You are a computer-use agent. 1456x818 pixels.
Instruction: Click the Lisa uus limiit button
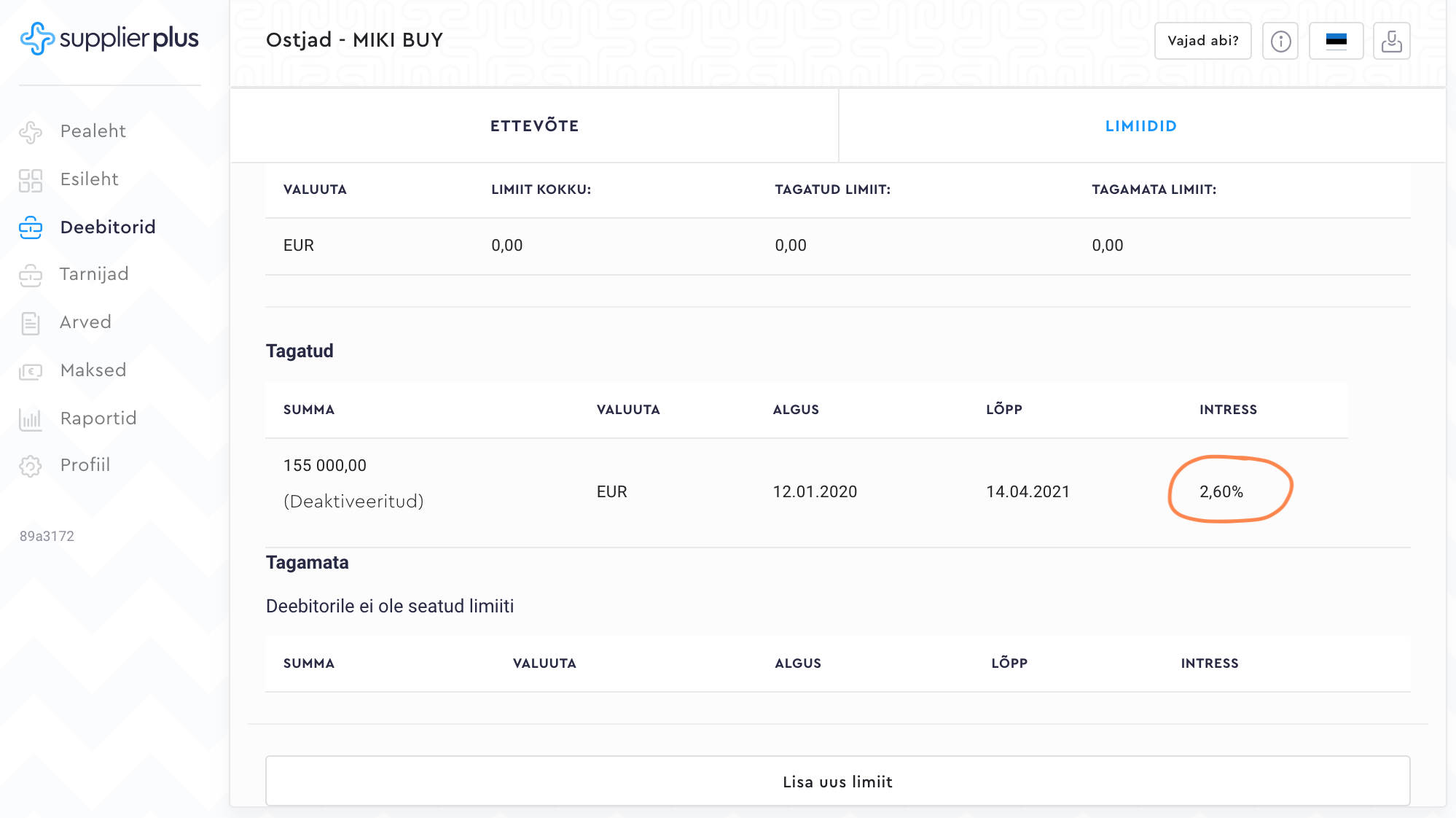(x=837, y=782)
